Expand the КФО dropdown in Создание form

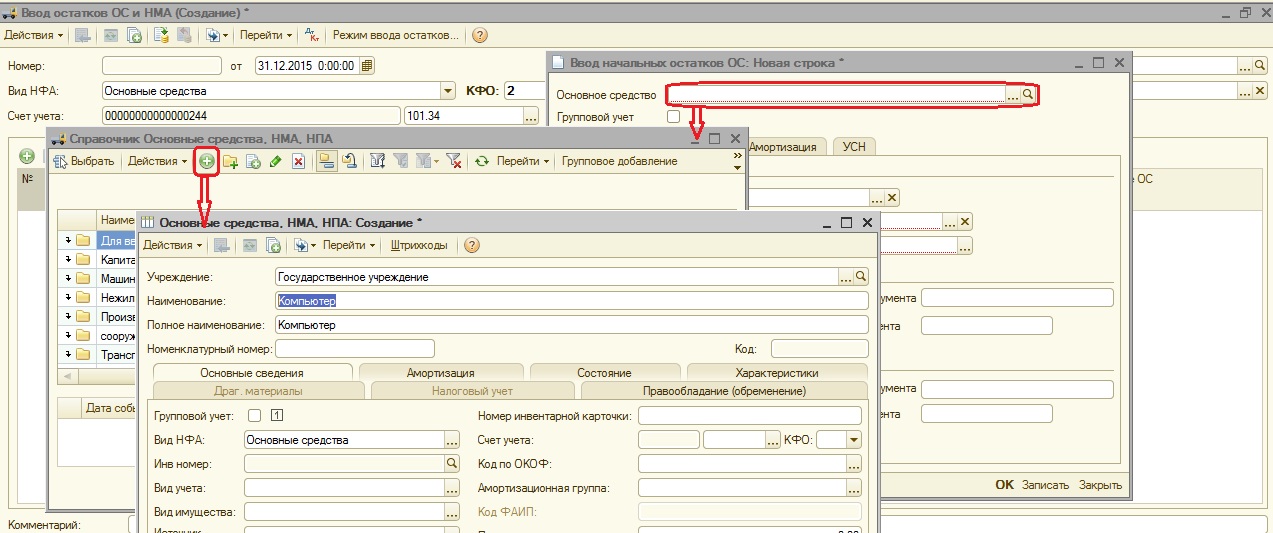pyautogui.click(x=853, y=440)
